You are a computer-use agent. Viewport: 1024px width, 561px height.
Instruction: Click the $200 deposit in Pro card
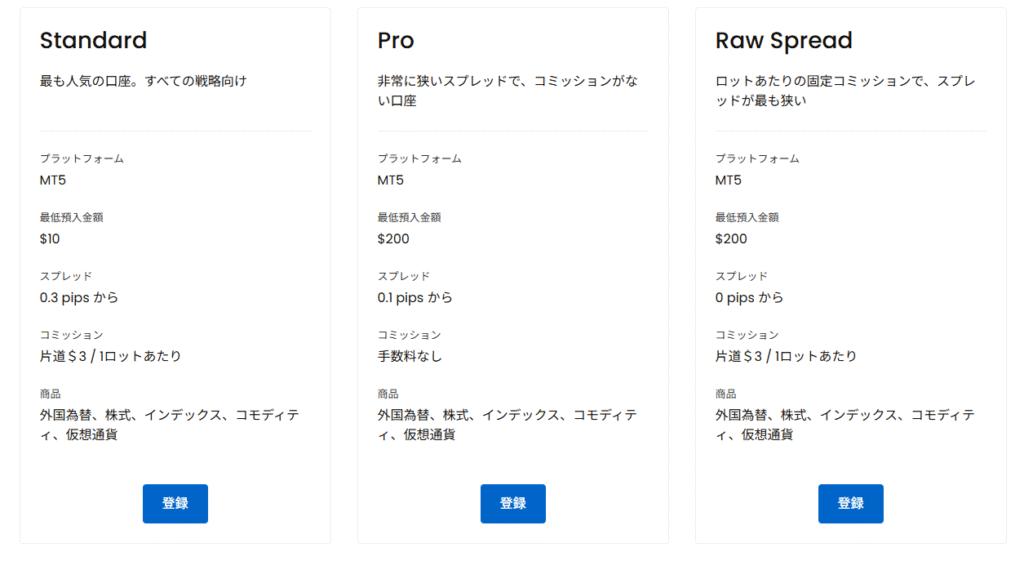(x=393, y=239)
